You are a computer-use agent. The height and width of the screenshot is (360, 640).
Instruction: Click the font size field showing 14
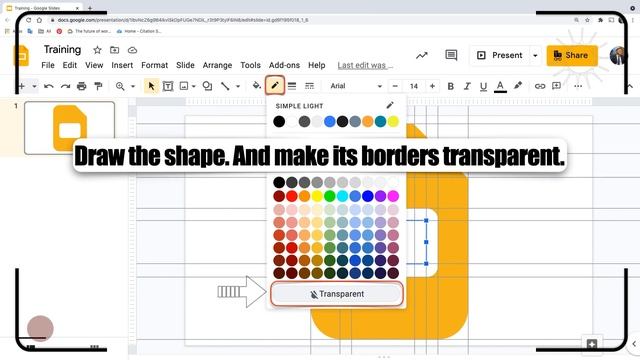coord(413,86)
